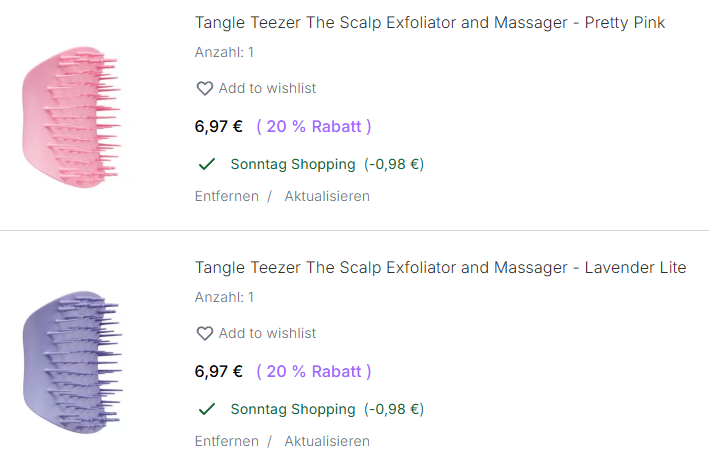This screenshot has width=709, height=461.
Task: Click the heart icon for Pretty Pink
Action: point(204,89)
